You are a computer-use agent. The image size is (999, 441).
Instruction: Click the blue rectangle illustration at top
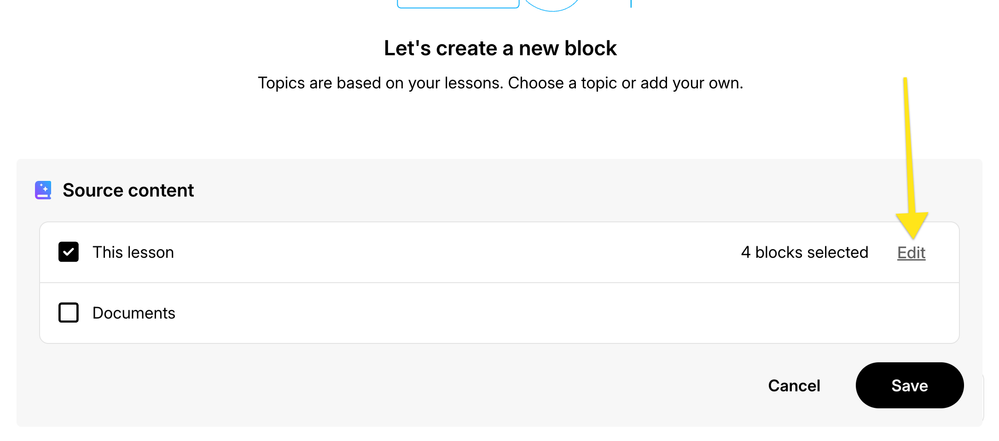tap(455, 4)
